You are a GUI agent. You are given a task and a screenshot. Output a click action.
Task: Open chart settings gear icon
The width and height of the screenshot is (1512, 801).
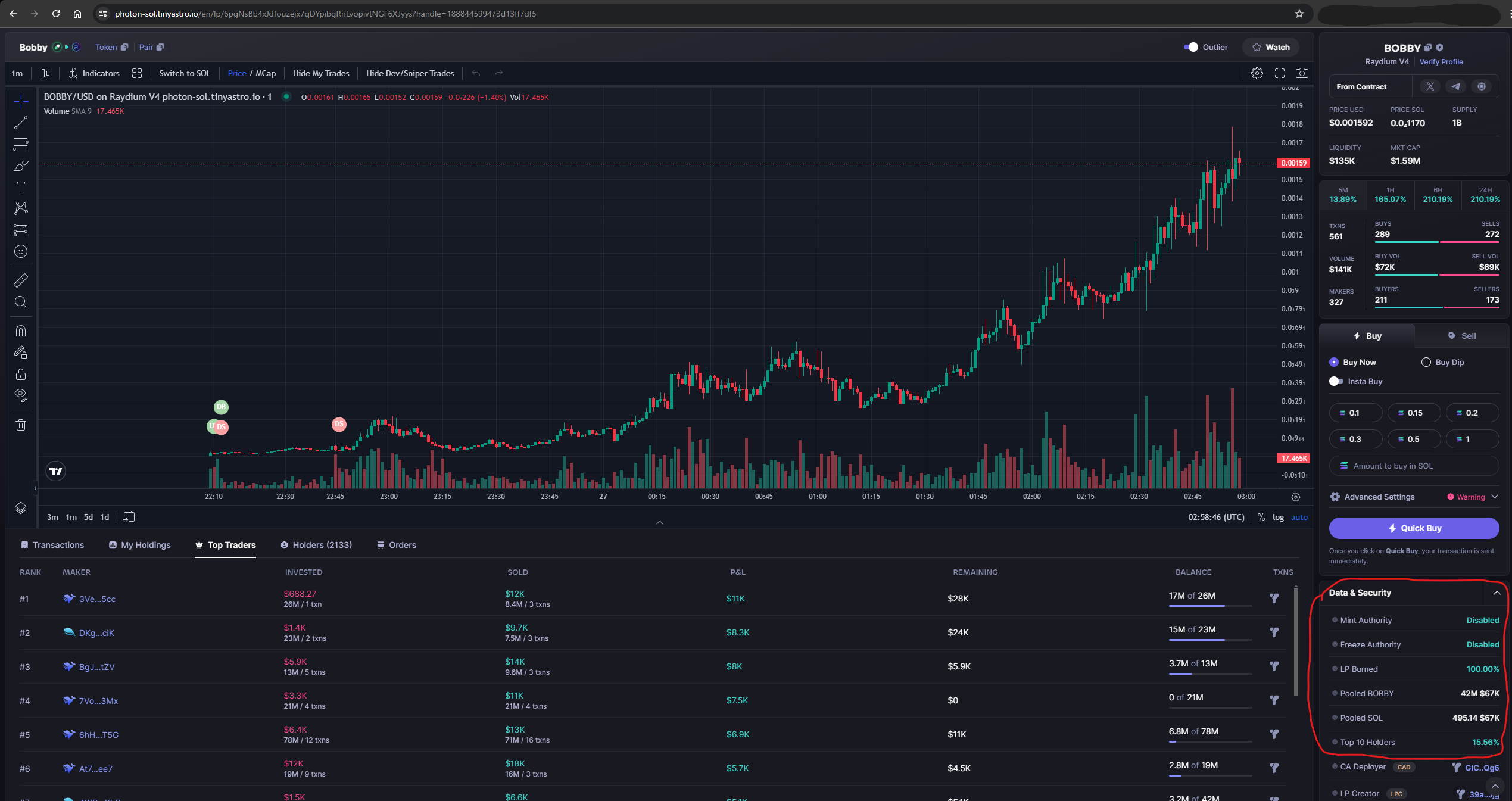[x=1257, y=73]
